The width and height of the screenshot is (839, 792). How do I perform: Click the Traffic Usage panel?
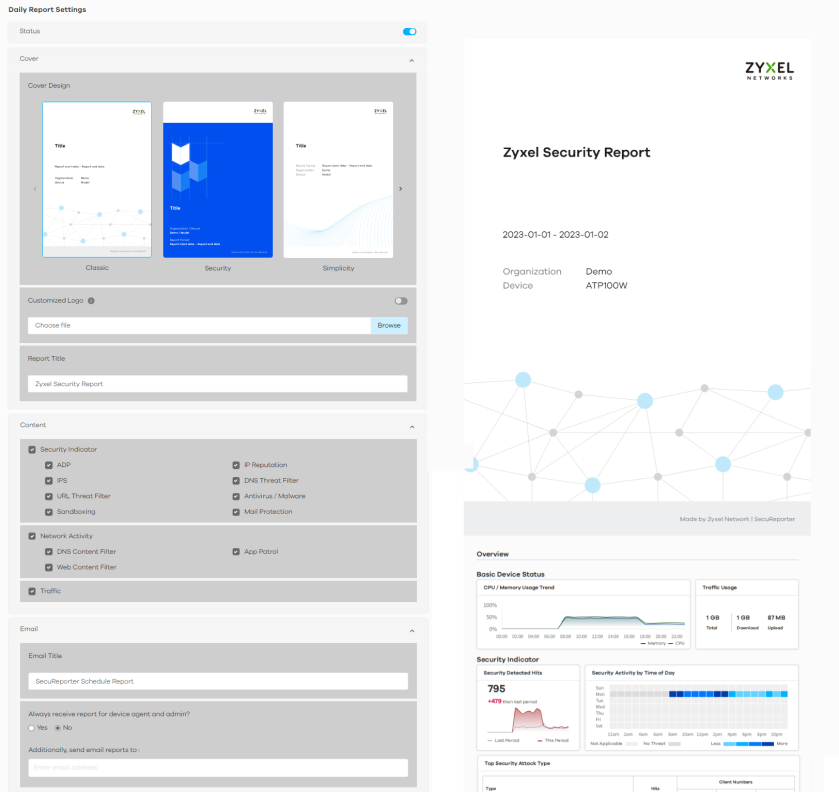coord(747,614)
